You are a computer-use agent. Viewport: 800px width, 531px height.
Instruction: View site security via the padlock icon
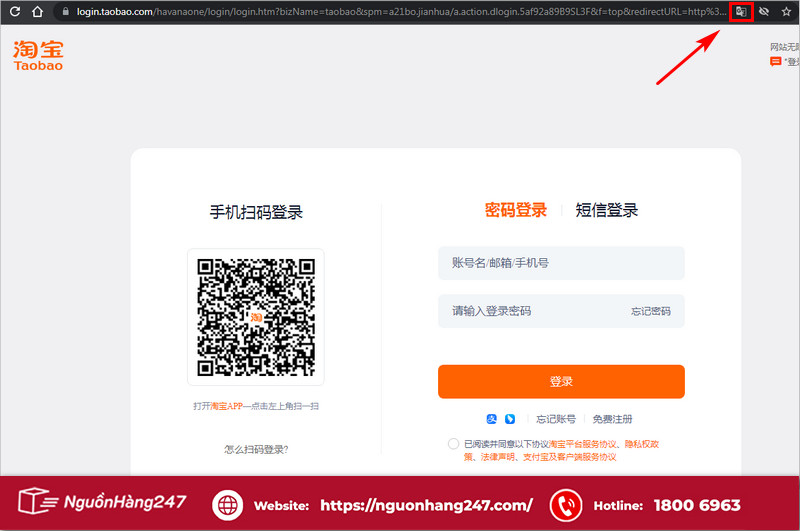pos(65,11)
